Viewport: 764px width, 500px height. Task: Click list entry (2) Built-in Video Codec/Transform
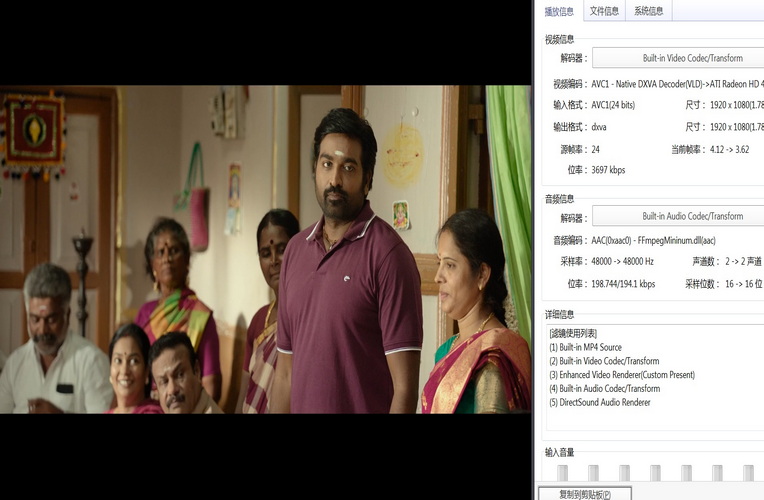point(604,361)
